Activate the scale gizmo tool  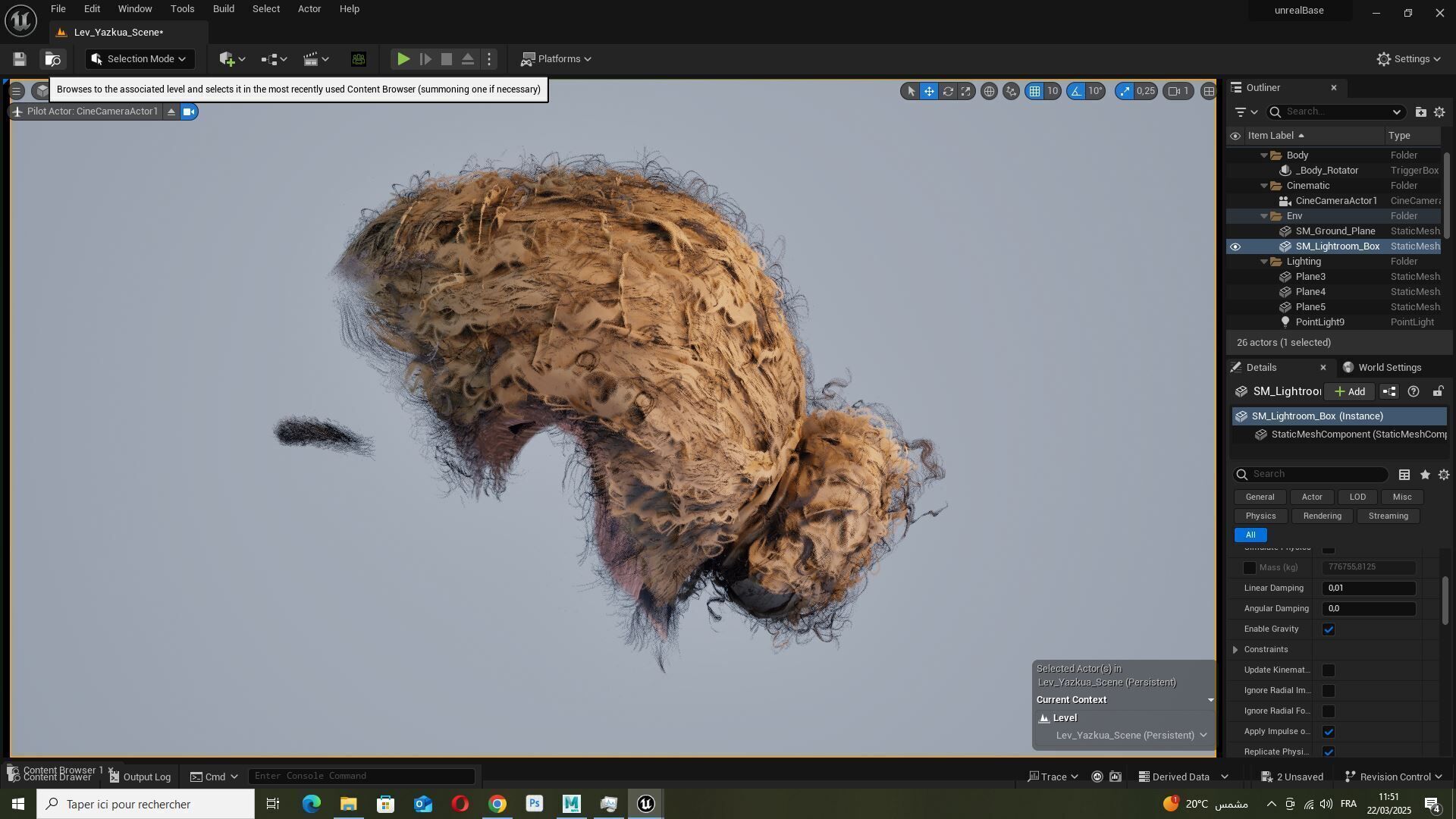[x=966, y=91]
